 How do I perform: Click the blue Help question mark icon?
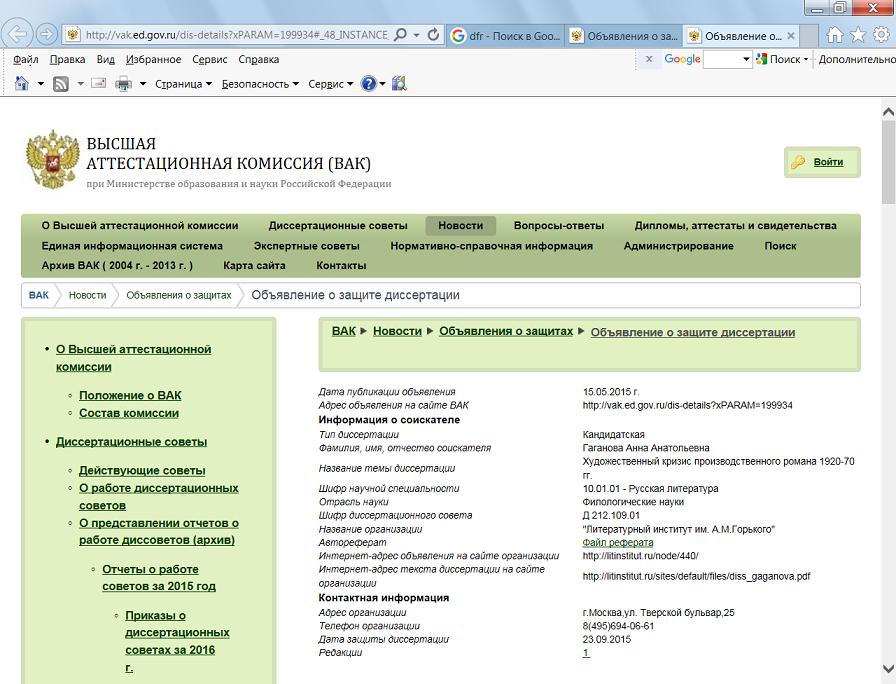tap(369, 84)
